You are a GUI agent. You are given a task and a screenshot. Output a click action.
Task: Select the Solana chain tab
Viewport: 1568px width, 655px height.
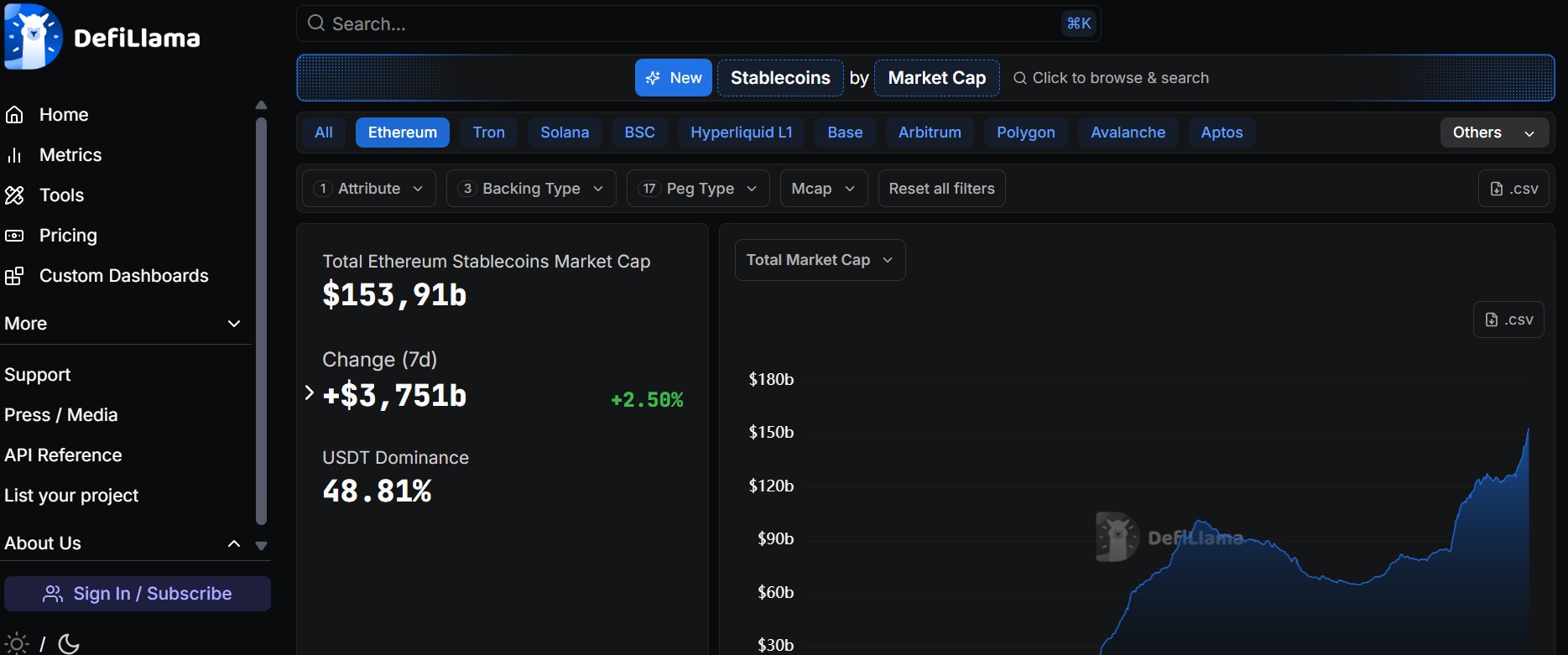click(565, 133)
